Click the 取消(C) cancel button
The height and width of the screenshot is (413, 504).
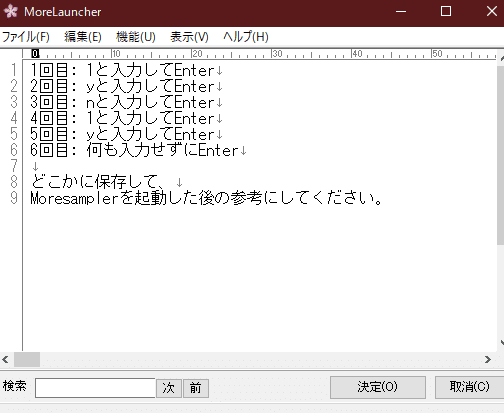coord(469,387)
